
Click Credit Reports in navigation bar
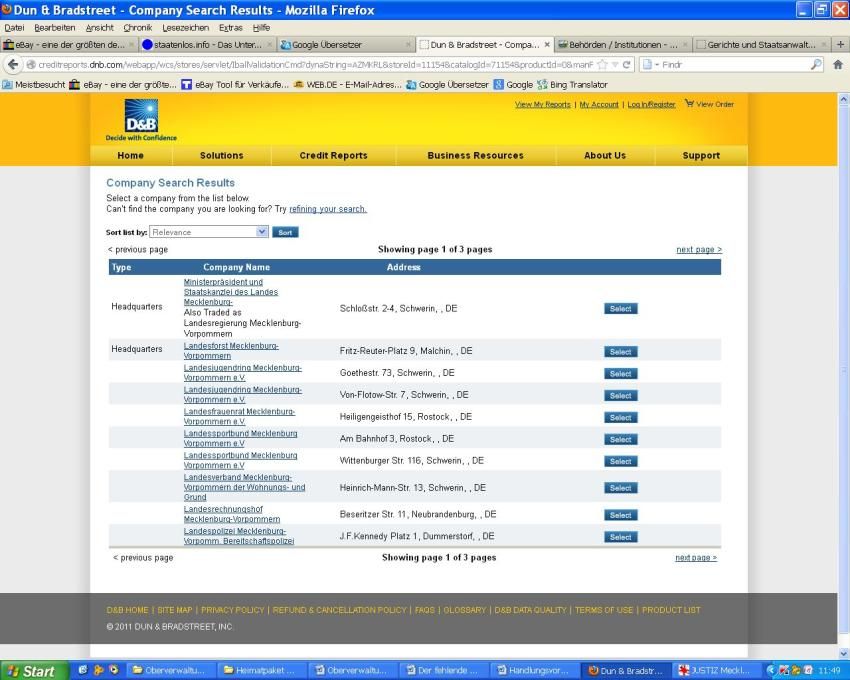[x=333, y=155]
